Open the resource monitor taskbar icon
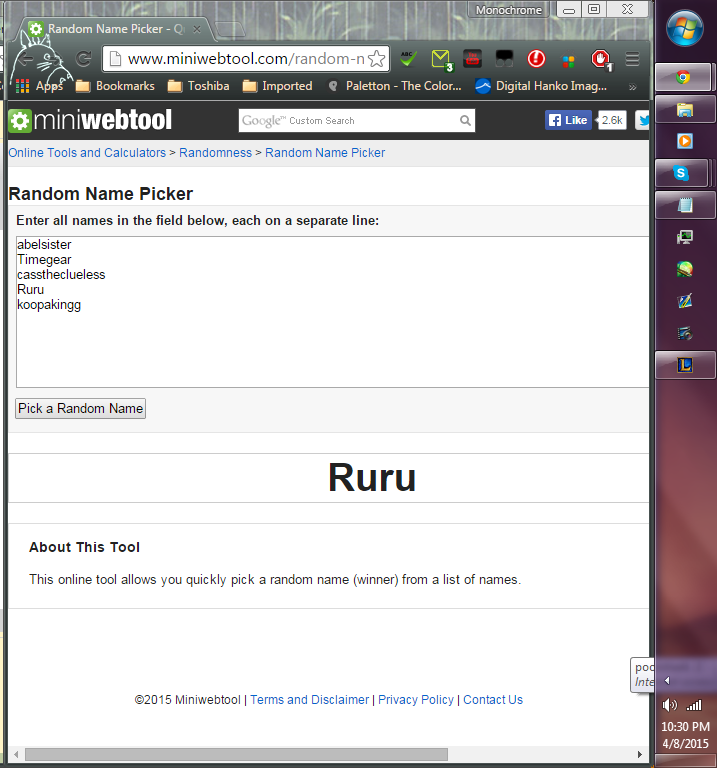The image size is (717, 768). [685, 237]
